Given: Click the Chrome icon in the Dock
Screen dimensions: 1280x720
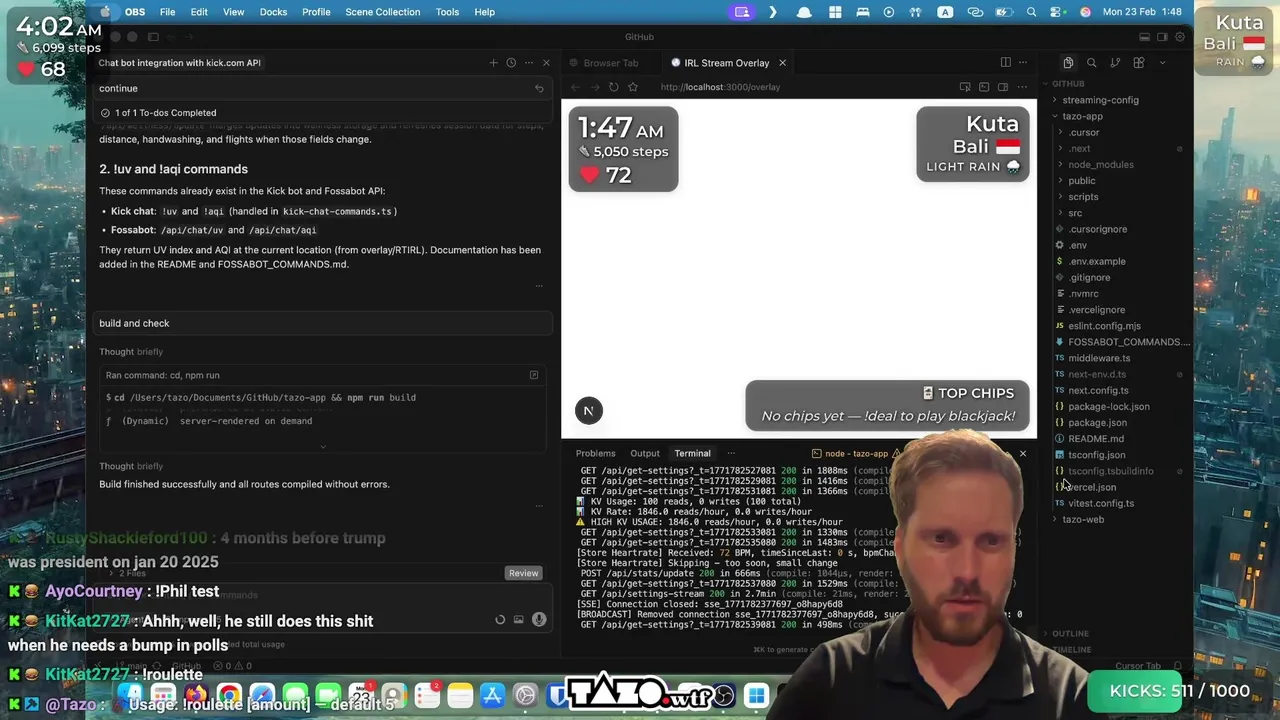Looking at the screenshot, I should pyautogui.click(x=229, y=695).
